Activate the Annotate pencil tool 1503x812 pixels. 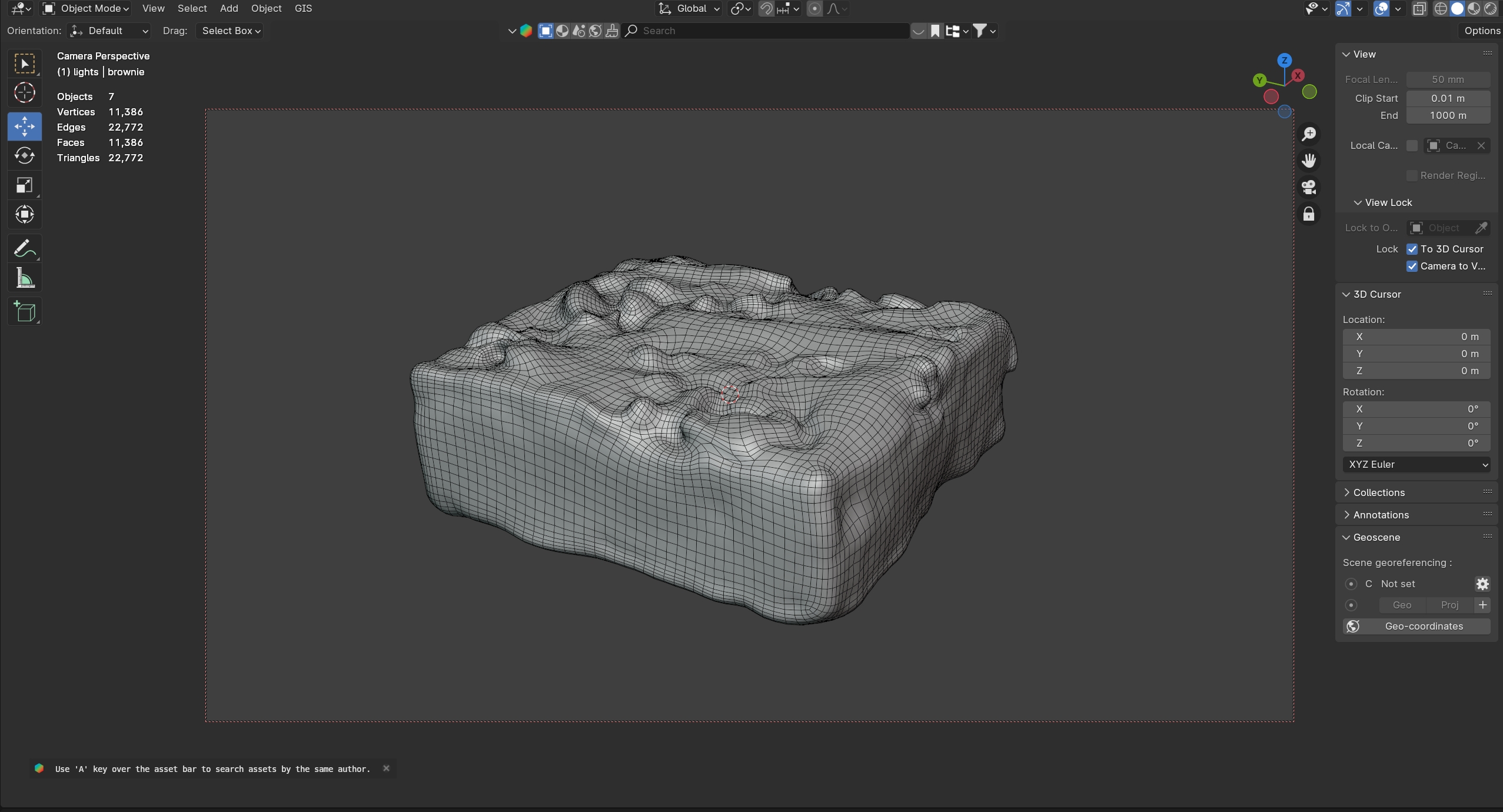point(24,249)
